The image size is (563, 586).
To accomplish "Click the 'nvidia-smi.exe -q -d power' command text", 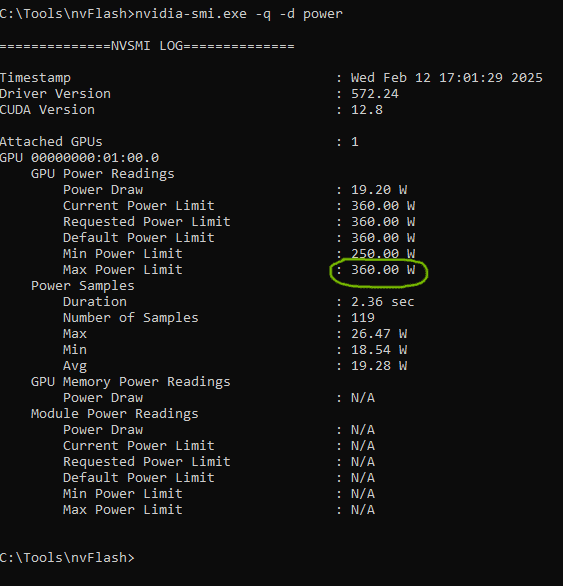I will point(239,14).
